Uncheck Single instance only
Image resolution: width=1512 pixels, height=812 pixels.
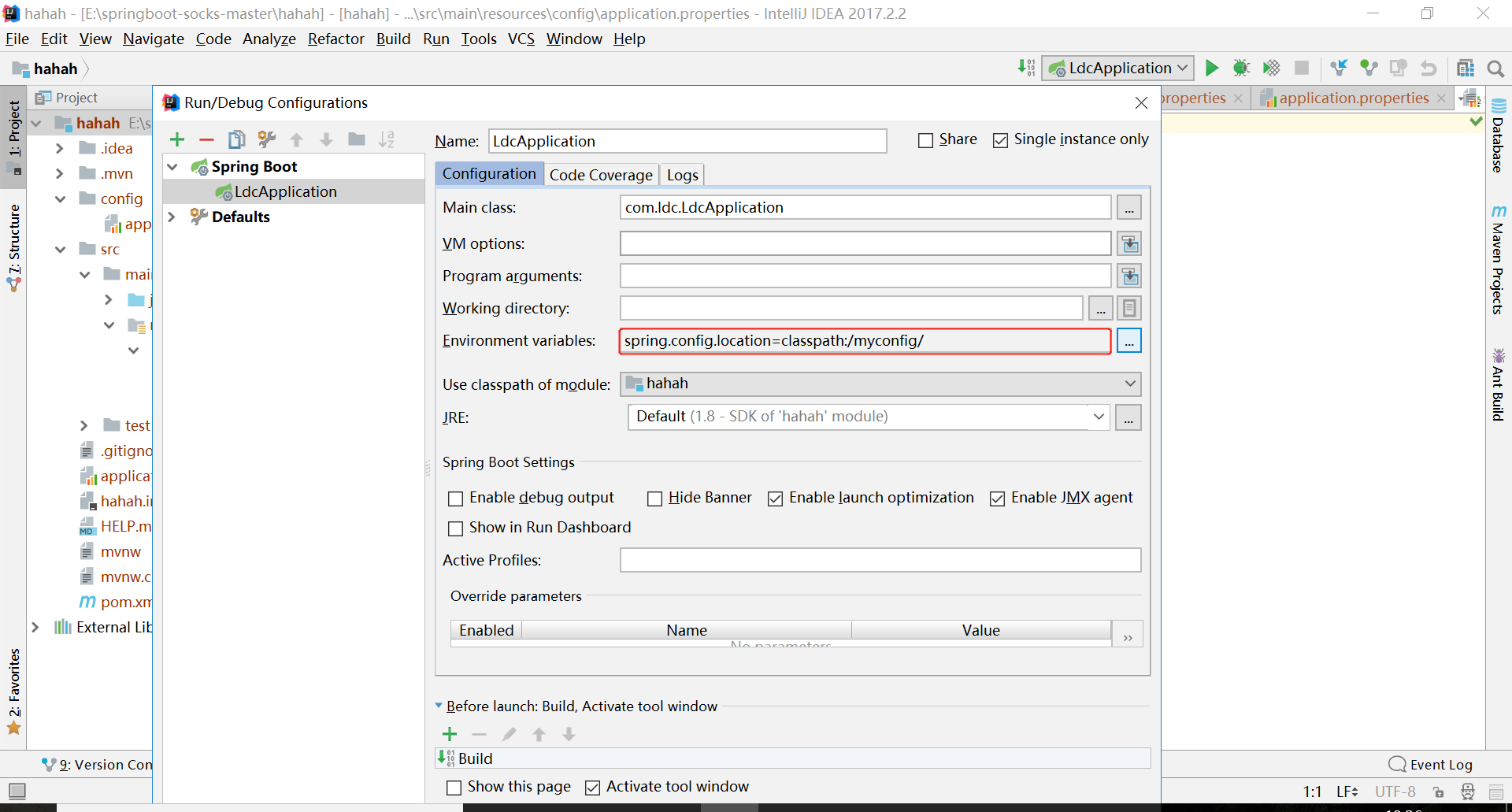(1000, 140)
